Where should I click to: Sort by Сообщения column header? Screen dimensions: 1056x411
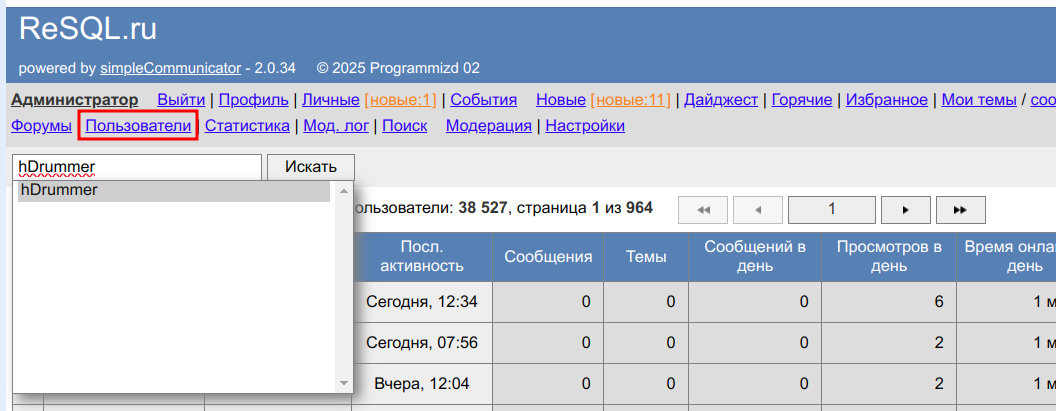click(548, 257)
